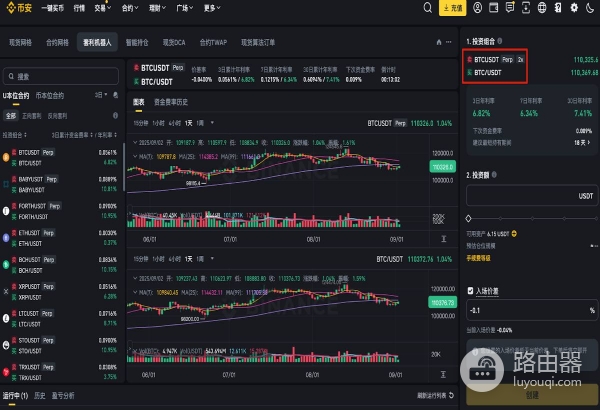Click the info icon in the filter row
Image resolution: width=600 pixels, height=410 pixels.
[x=115, y=115]
